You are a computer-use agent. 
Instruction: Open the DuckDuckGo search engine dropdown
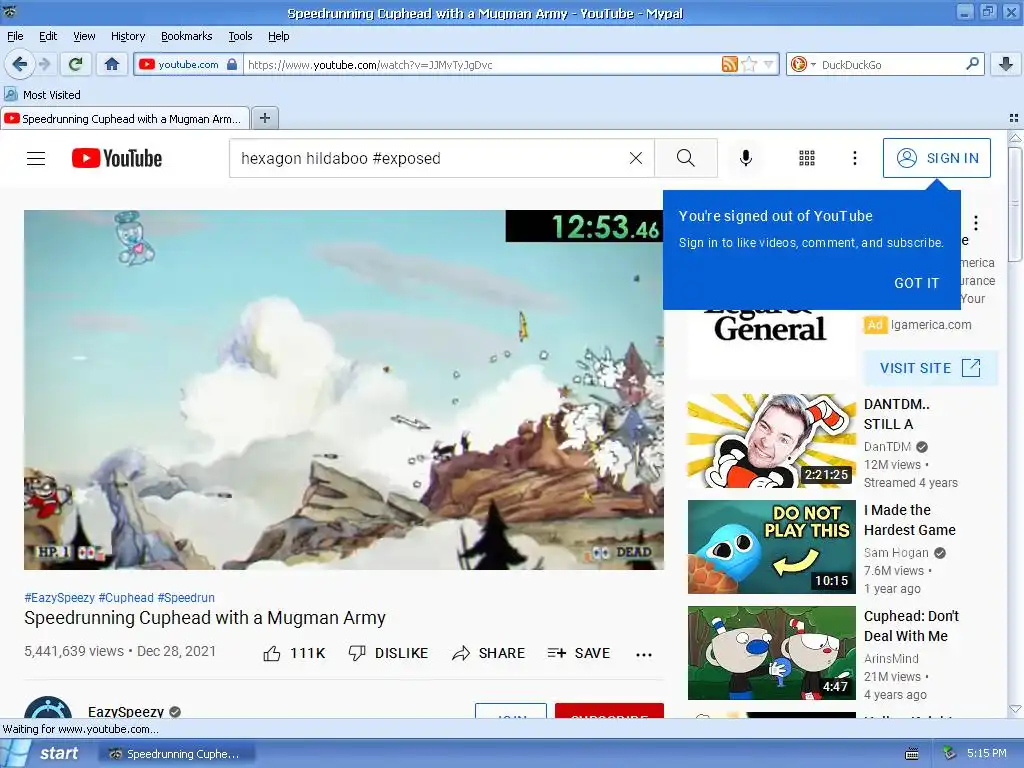coord(803,64)
